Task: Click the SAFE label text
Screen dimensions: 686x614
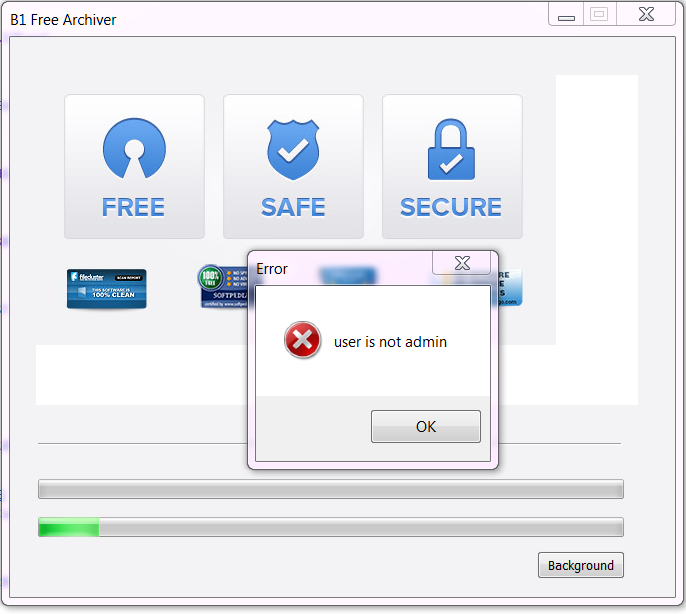Action: (x=293, y=207)
